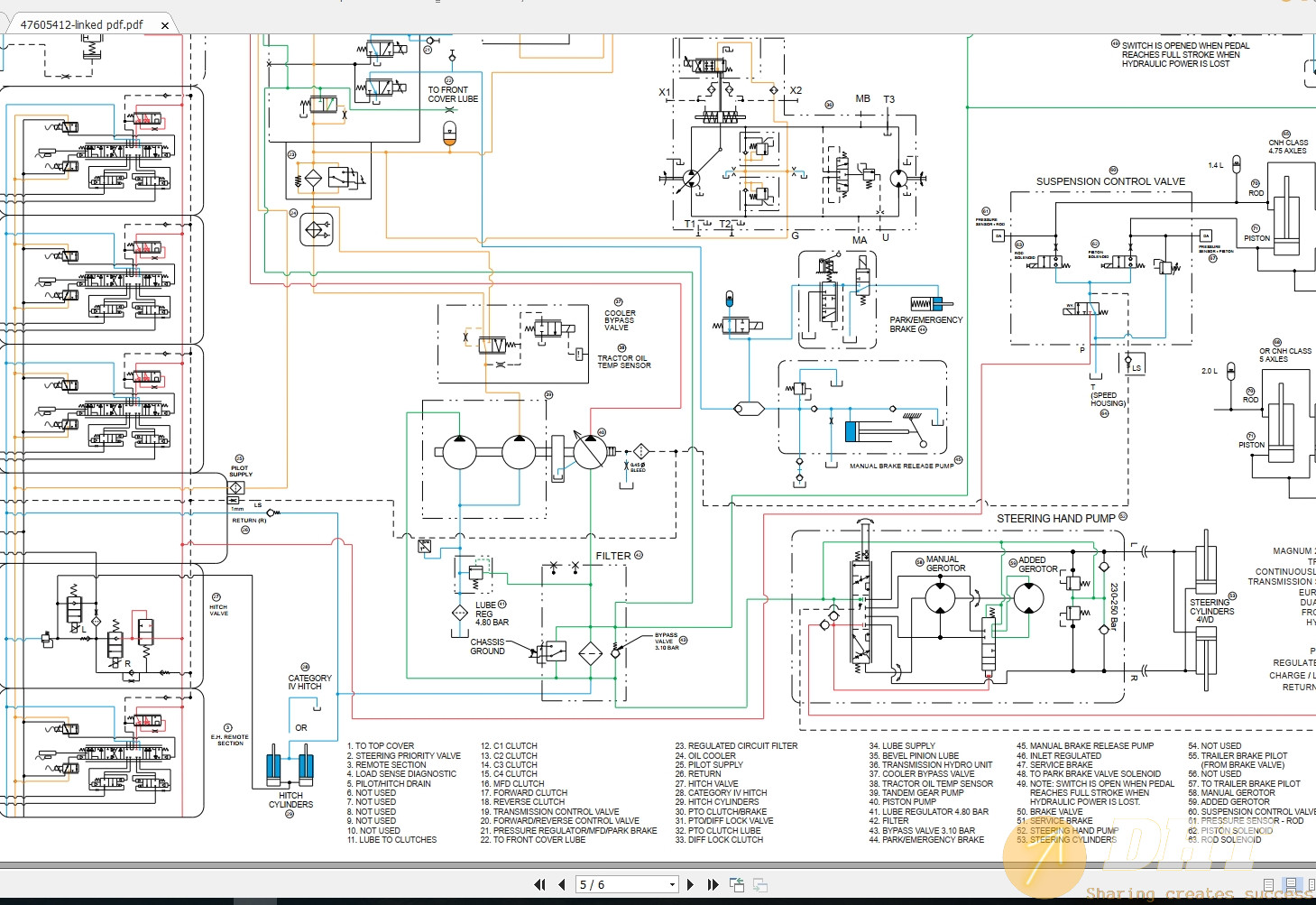Open the page number dropdown arrow

tap(672, 885)
